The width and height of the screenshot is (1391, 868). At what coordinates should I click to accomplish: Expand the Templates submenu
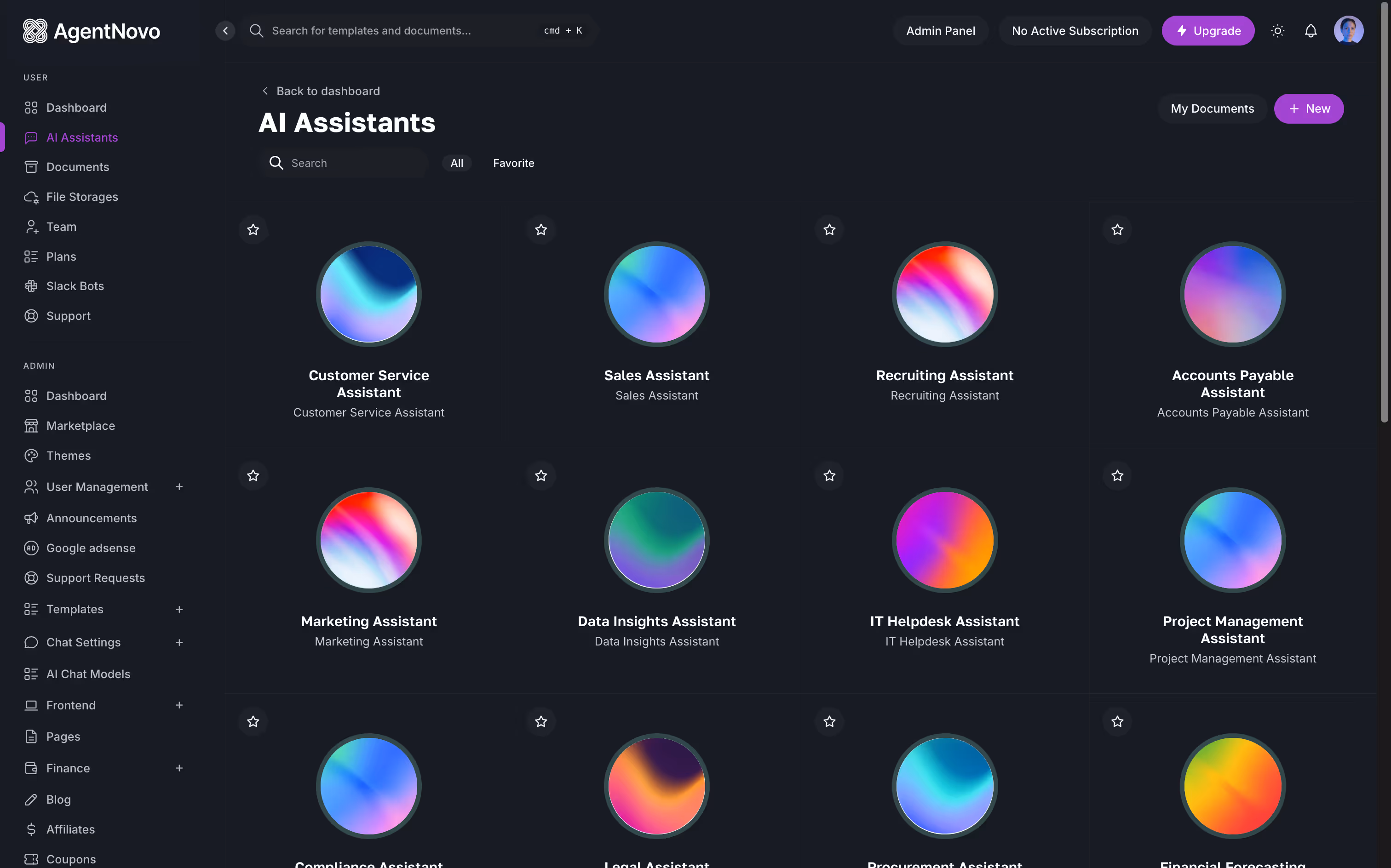click(x=179, y=609)
